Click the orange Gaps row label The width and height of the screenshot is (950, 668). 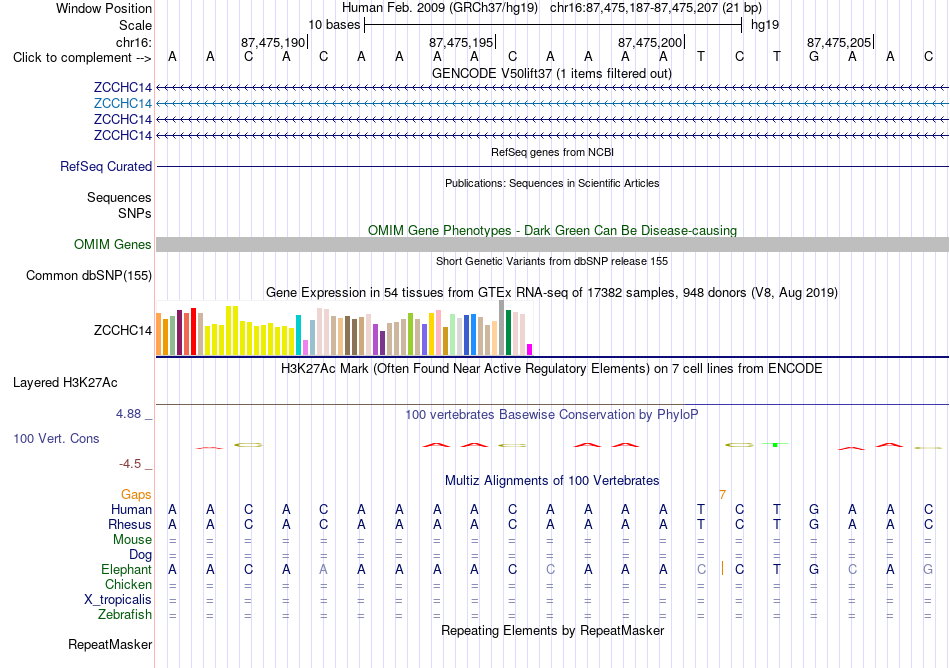136,495
